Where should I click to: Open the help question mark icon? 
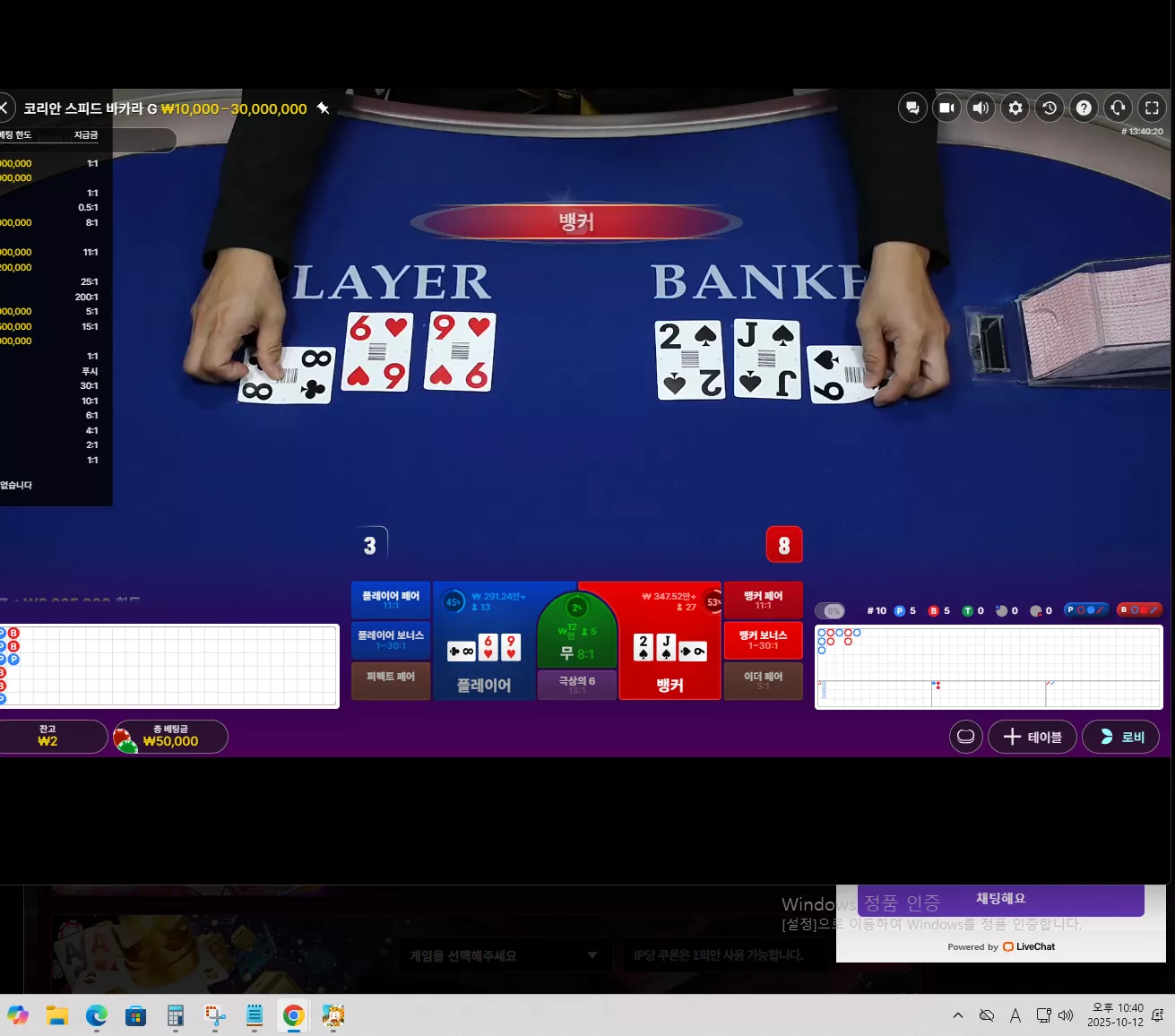1084,108
